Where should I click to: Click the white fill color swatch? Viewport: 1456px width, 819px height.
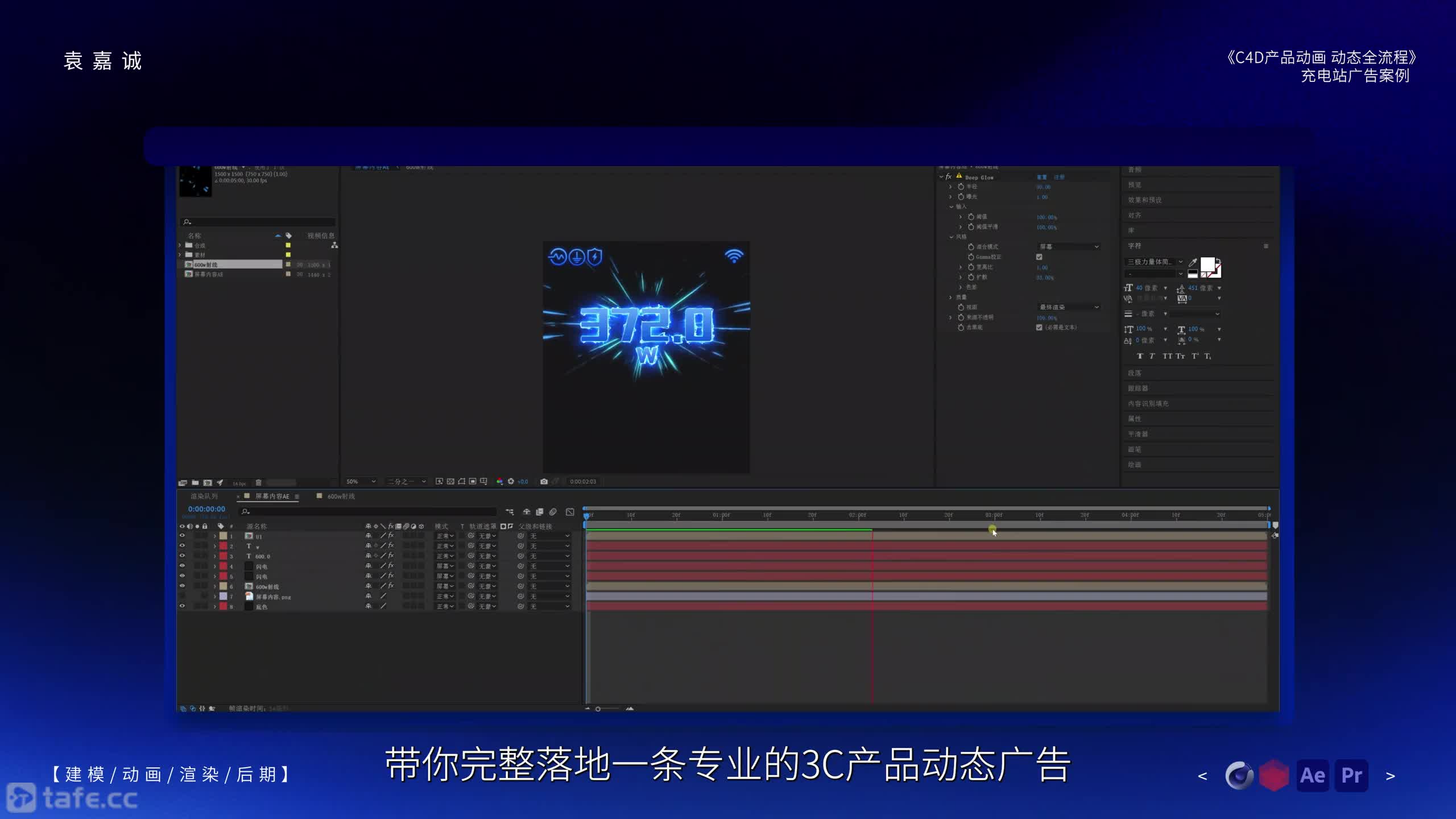[1207, 264]
